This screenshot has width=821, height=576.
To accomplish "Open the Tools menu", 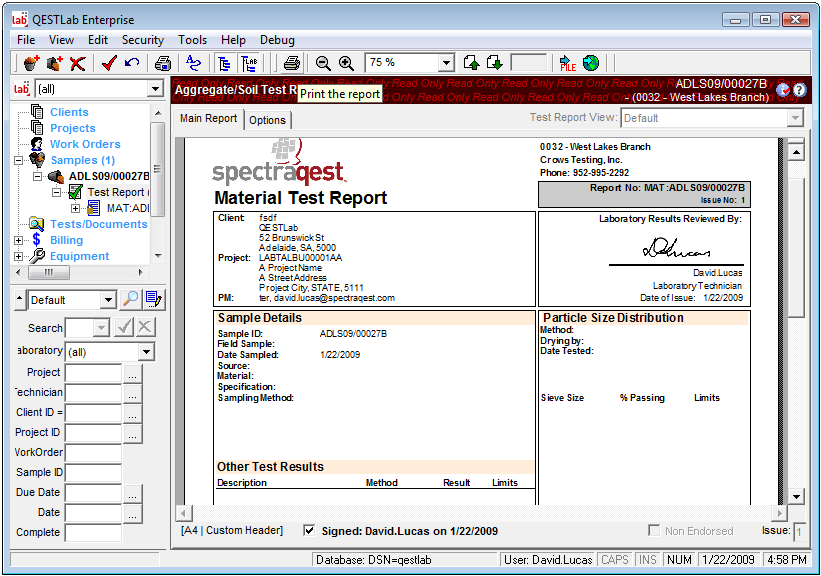I will [192, 40].
